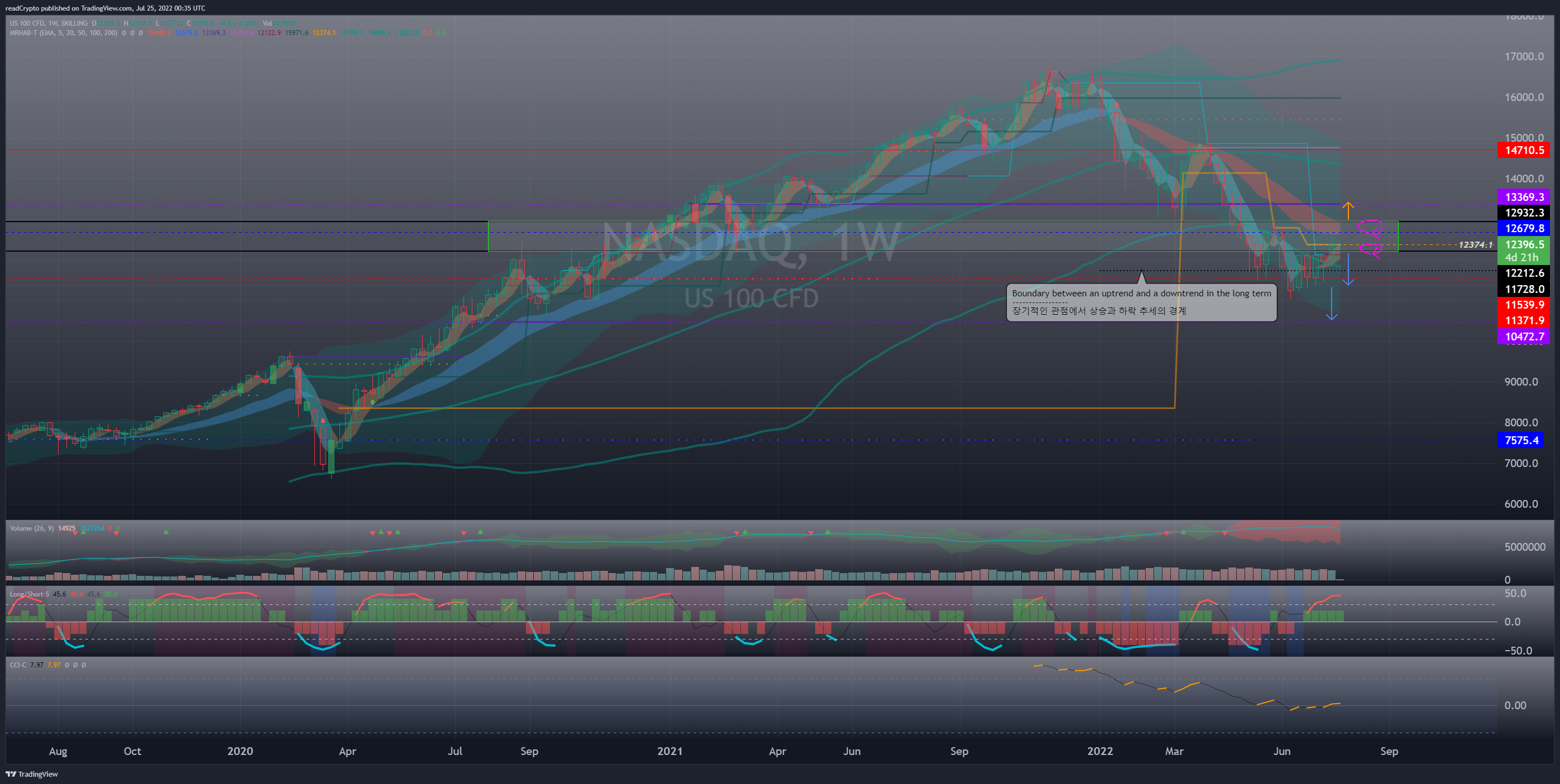
Task: Click the Aug label on time axis
Action: (58, 751)
